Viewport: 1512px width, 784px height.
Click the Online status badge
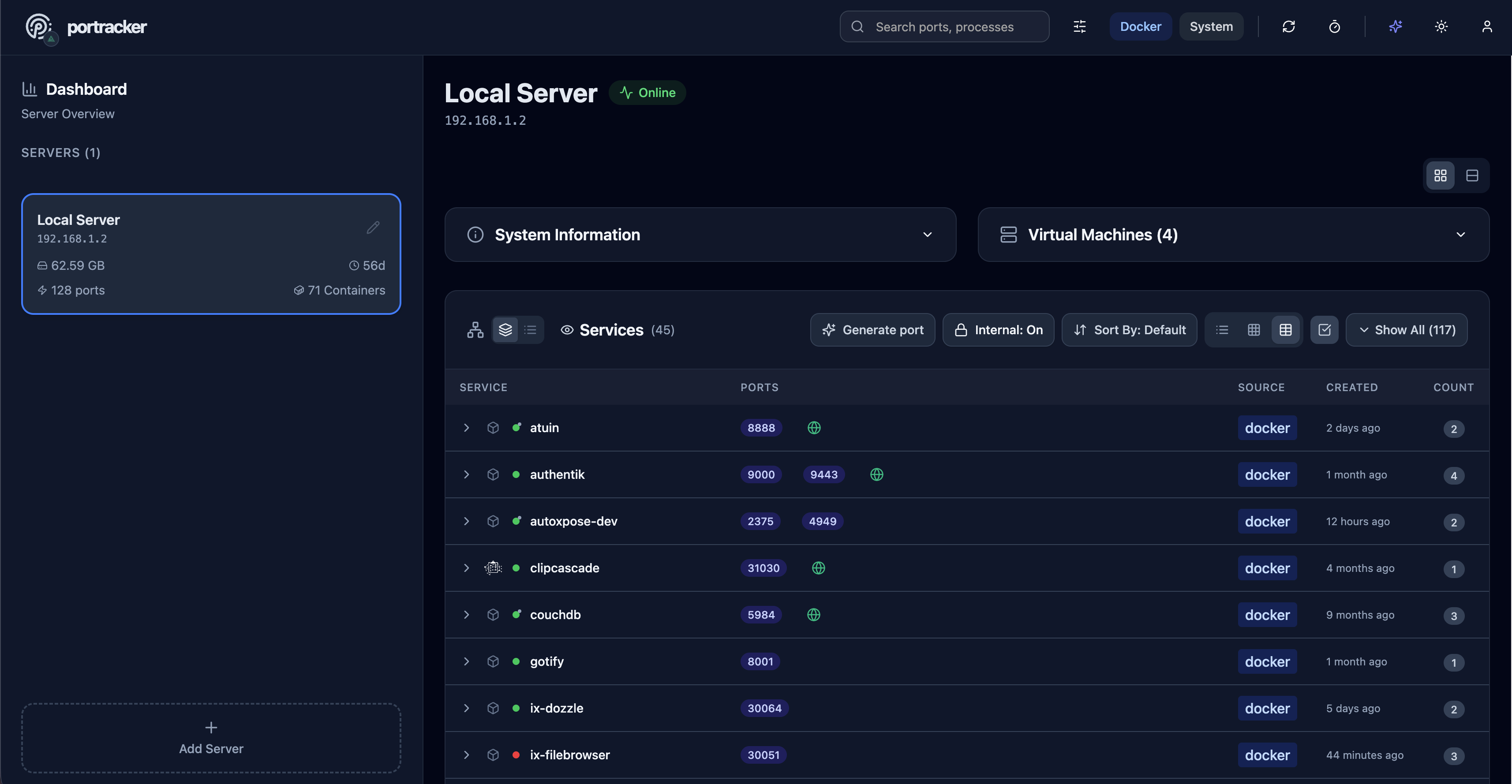click(x=647, y=93)
